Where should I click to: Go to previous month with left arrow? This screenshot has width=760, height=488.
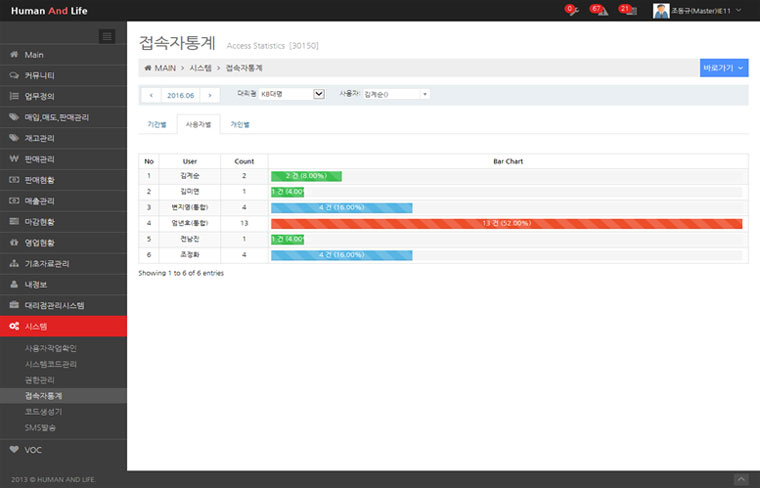pyautogui.click(x=151, y=95)
